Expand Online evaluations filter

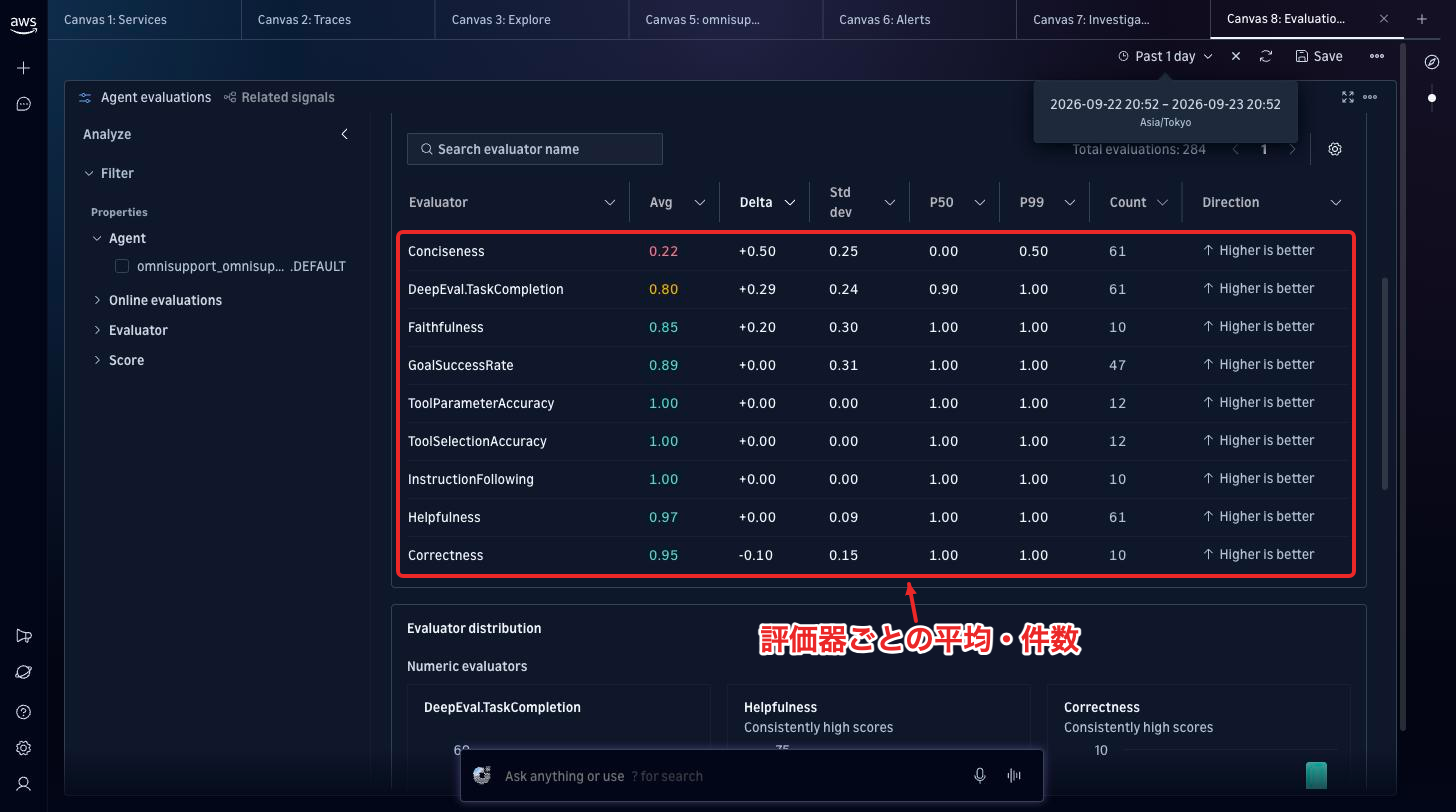click(97, 300)
